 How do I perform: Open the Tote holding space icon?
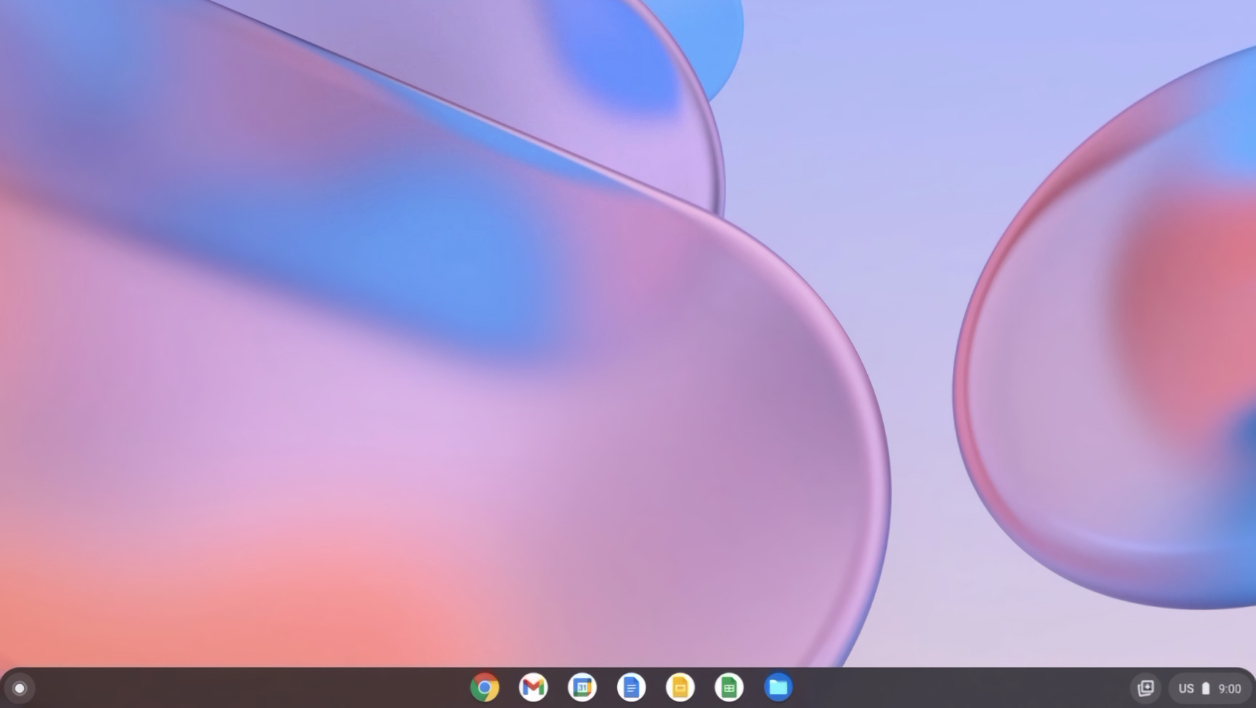click(1146, 688)
